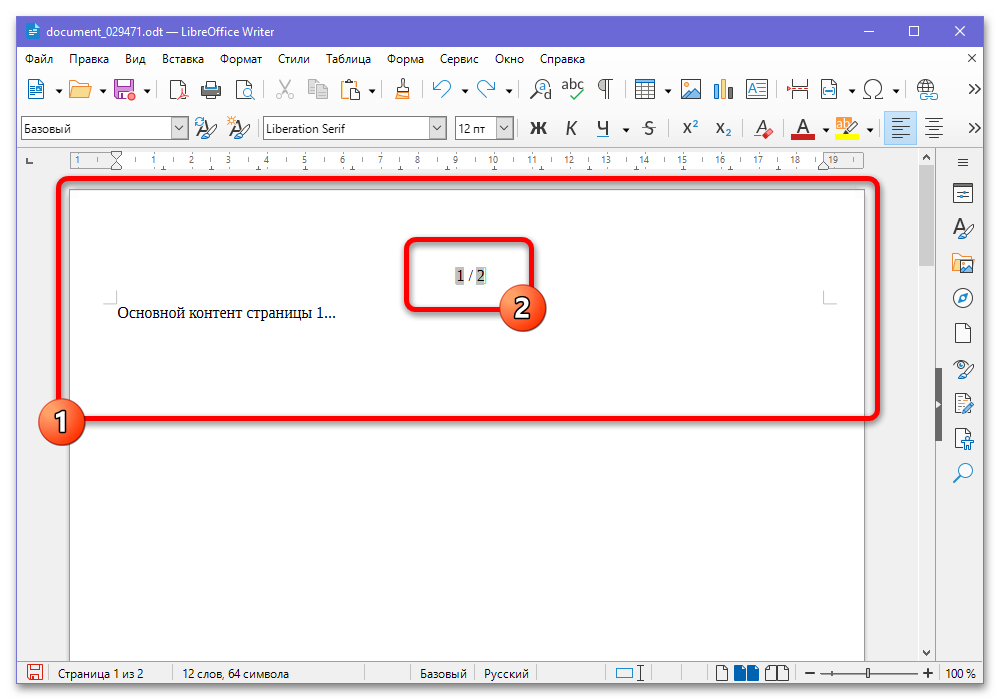Open Find and Replace
Image resolution: width=1000 pixels, height=700 pixels.
(x=541, y=90)
